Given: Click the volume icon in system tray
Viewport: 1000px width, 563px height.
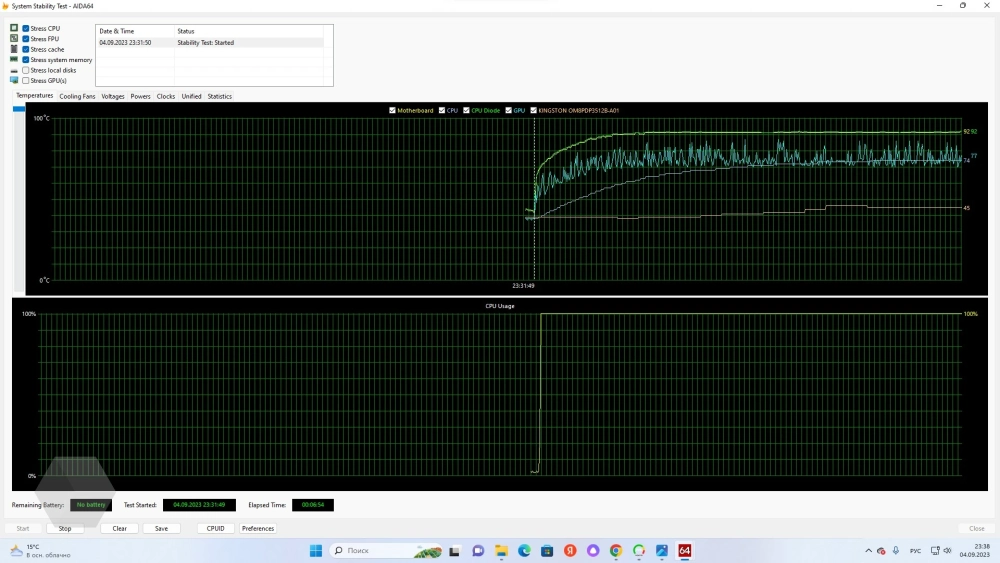Looking at the screenshot, I should (x=947, y=551).
